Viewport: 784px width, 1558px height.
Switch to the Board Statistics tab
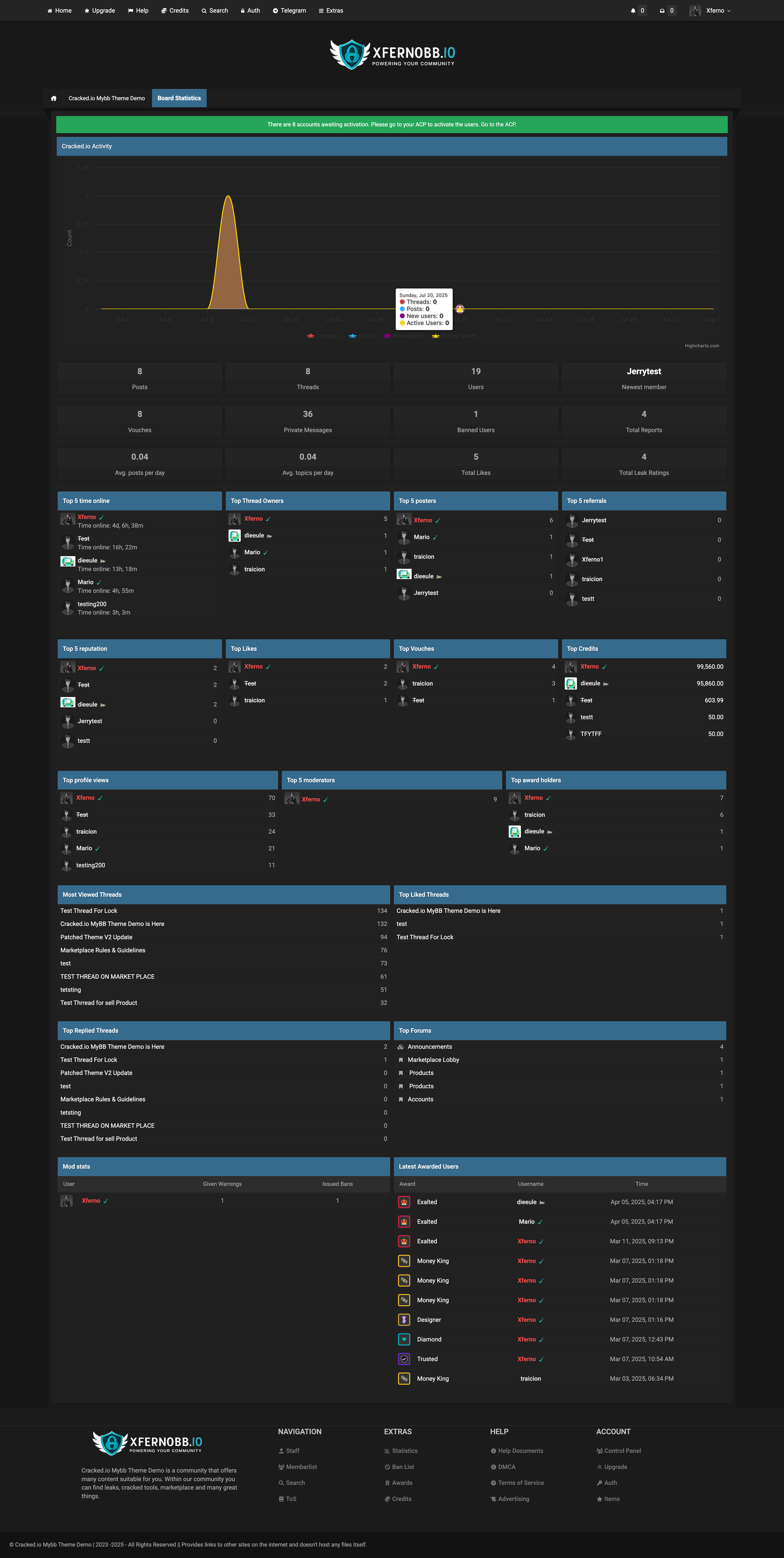click(179, 98)
